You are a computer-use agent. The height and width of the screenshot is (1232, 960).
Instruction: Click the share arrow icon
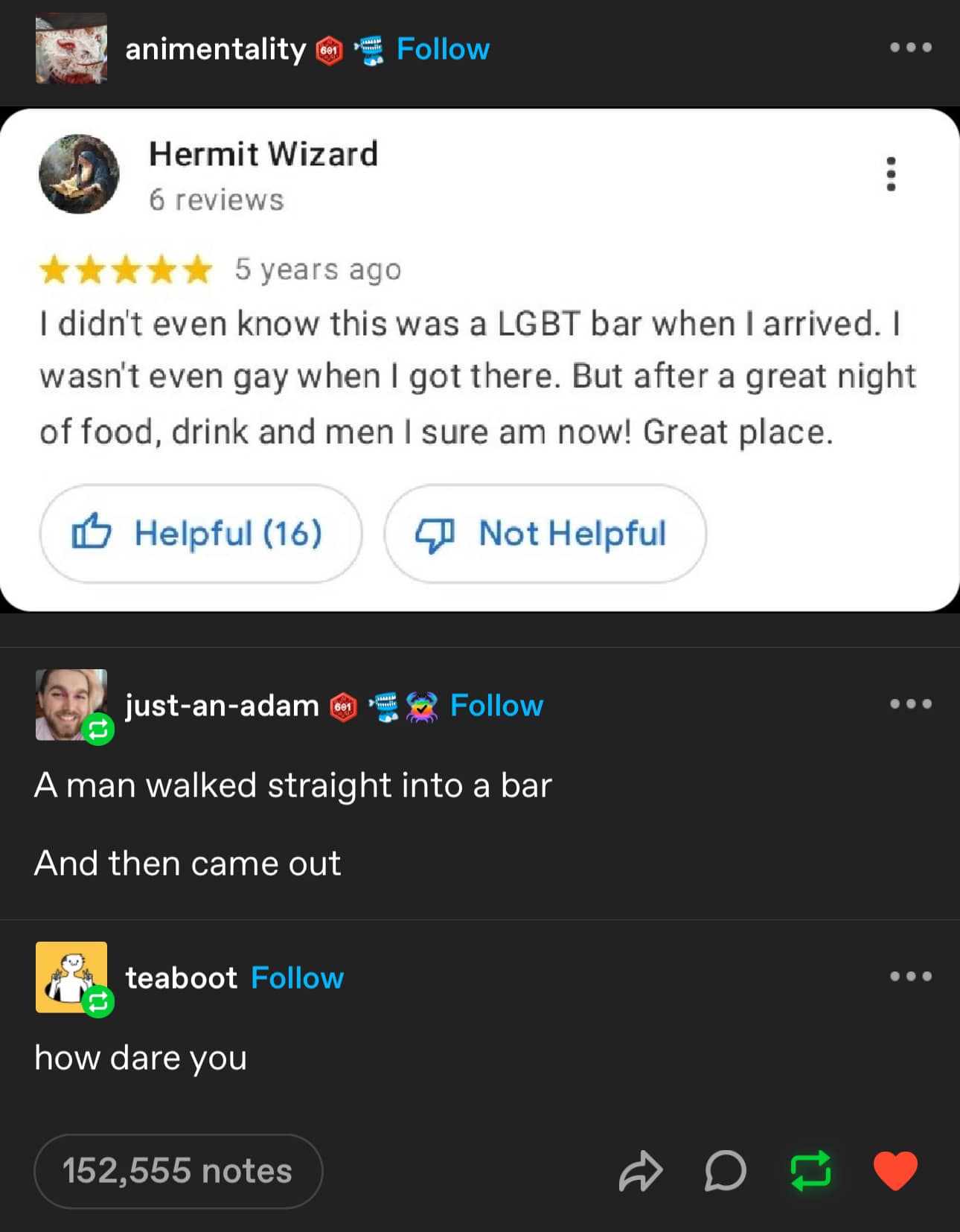[x=640, y=1171]
